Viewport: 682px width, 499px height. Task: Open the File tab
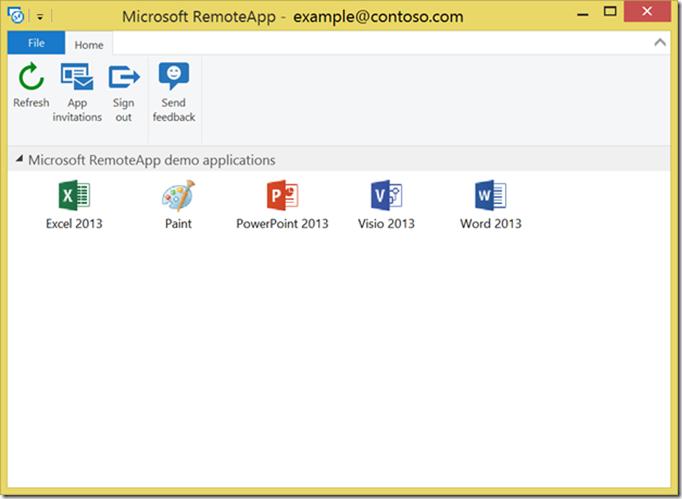click(x=36, y=43)
